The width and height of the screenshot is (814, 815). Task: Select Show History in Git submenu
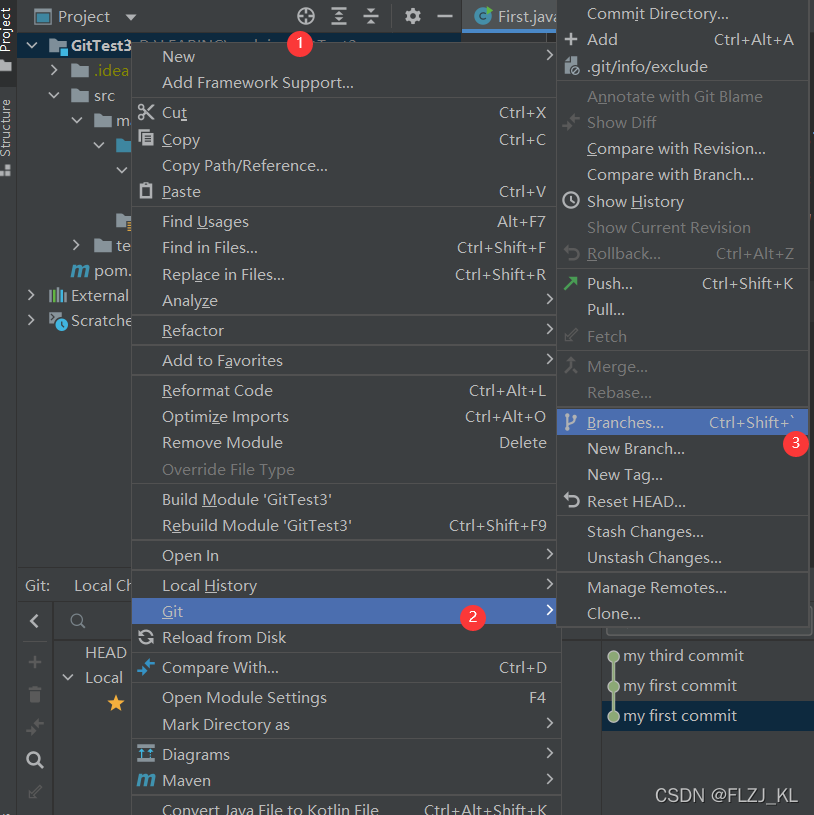tap(682, 201)
